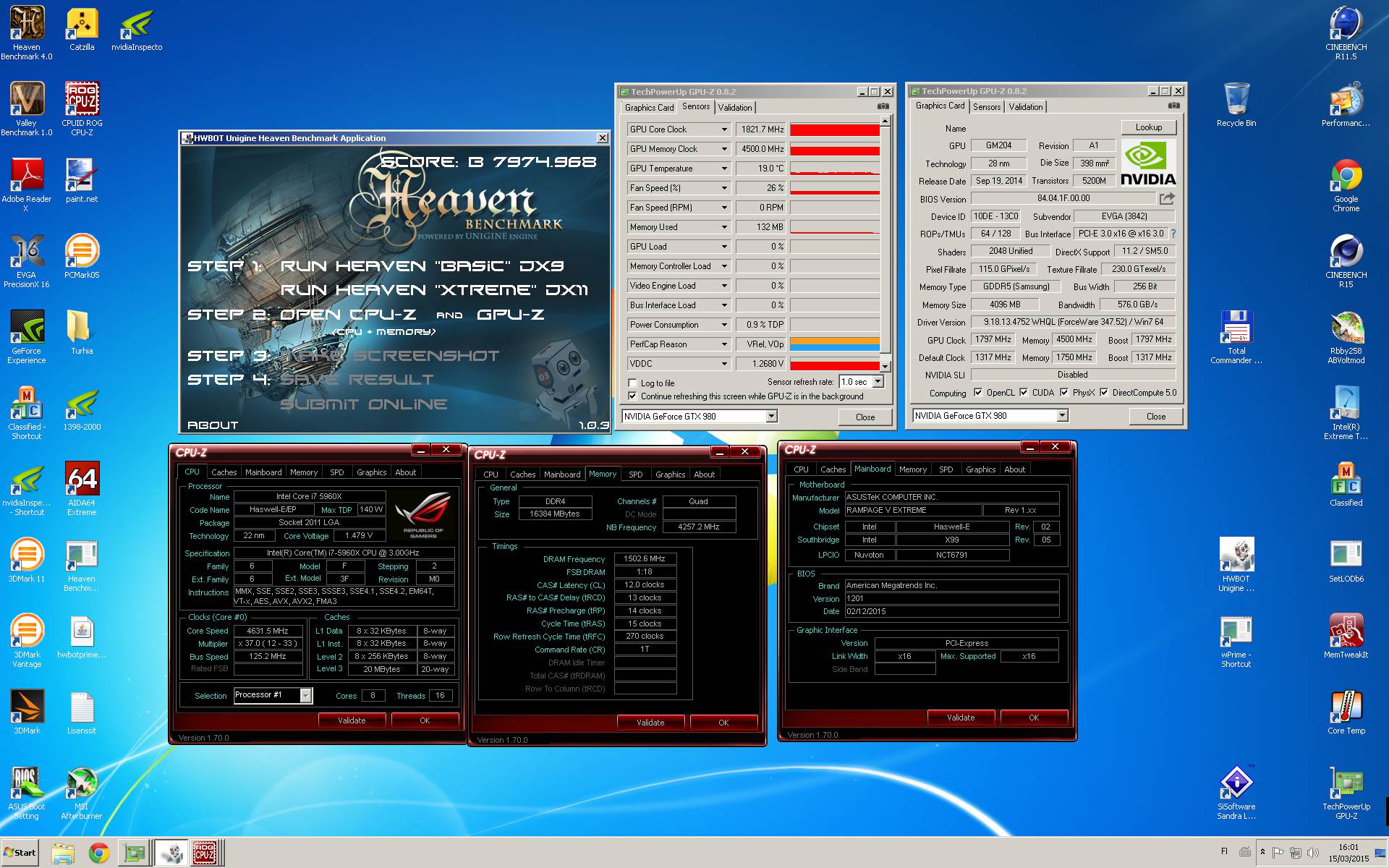Click Validate in CPU-Z Mainboard window
Image resolution: width=1389 pixels, height=868 pixels.
(x=961, y=718)
